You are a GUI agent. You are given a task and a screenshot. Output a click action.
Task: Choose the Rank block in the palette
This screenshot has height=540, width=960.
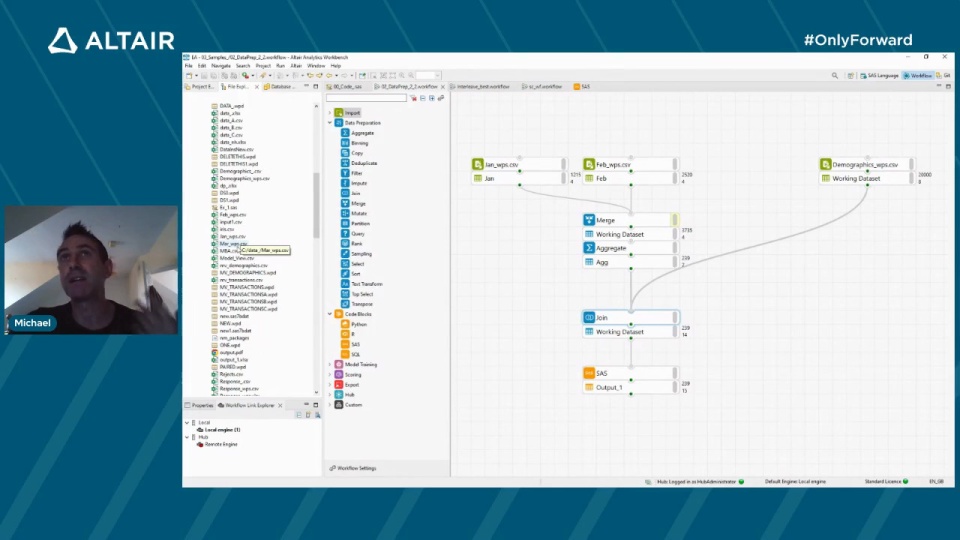pyautogui.click(x=352, y=244)
